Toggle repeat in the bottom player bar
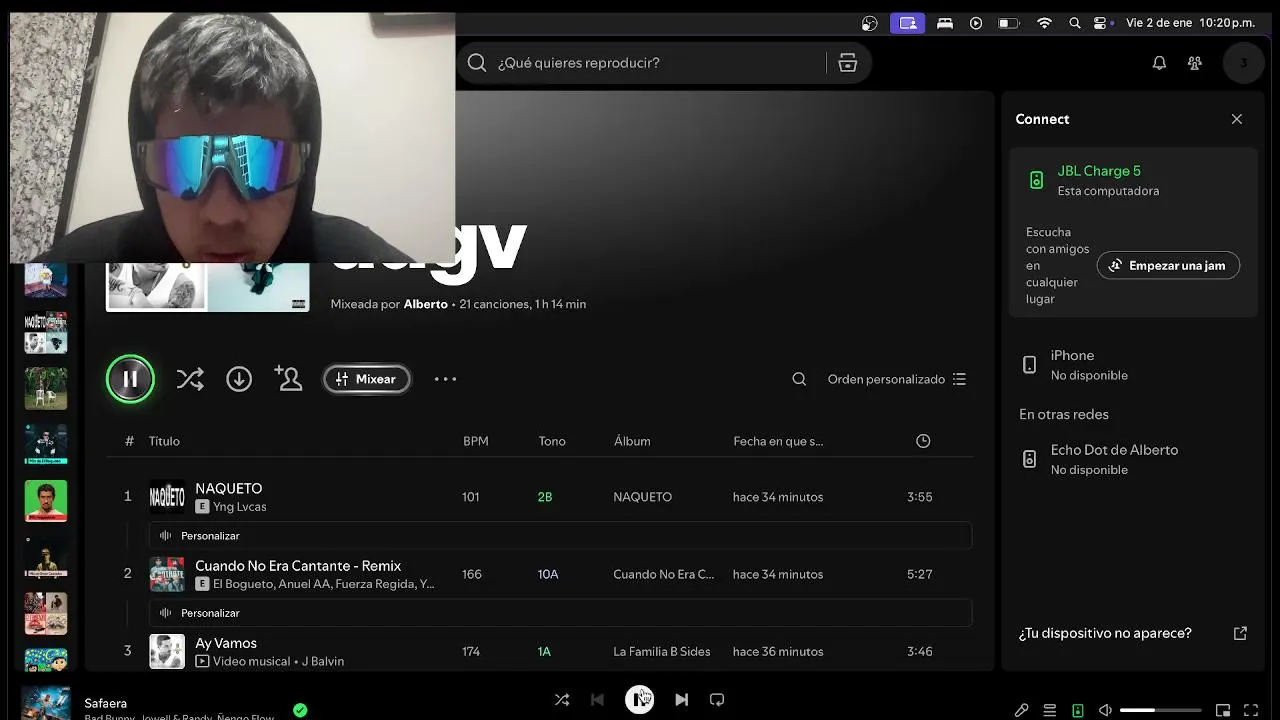This screenshot has width=1280, height=720. click(x=717, y=700)
